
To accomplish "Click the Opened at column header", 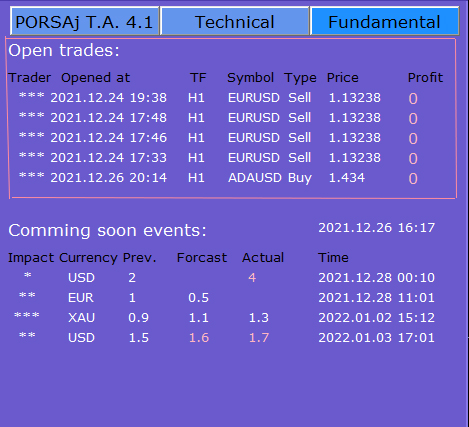I will (x=96, y=78).
